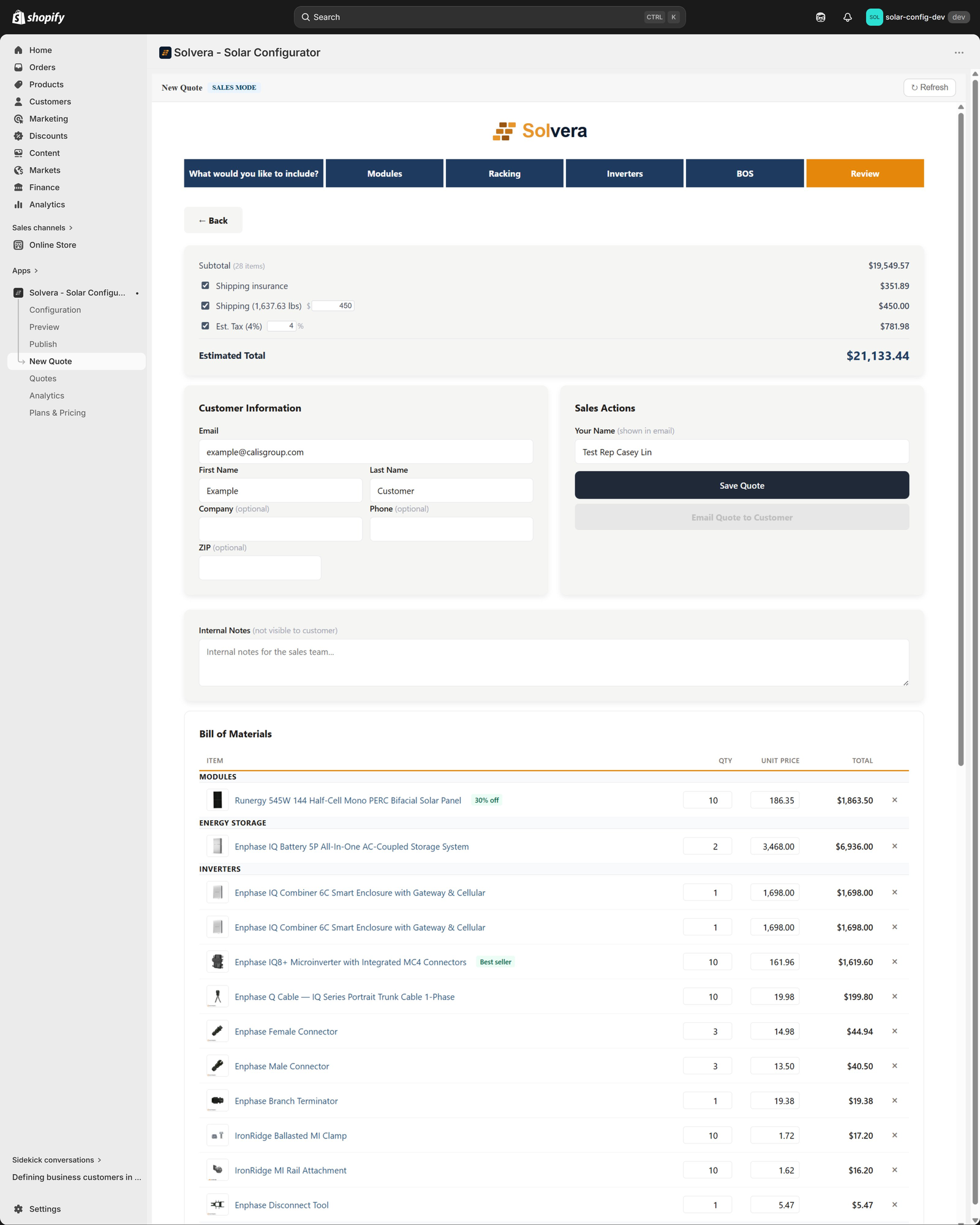Image resolution: width=980 pixels, height=1225 pixels.
Task: Open the notifications bell
Action: tap(848, 17)
